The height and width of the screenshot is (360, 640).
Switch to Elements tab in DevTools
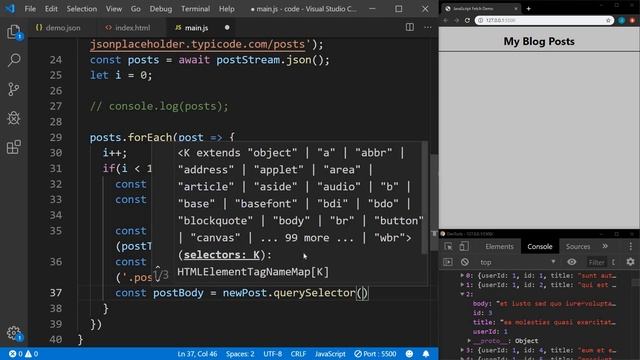point(499,246)
